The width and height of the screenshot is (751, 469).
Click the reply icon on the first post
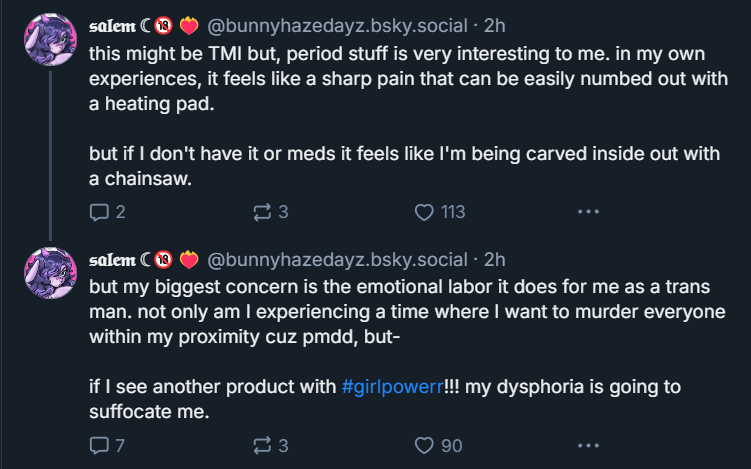[100, 212]
